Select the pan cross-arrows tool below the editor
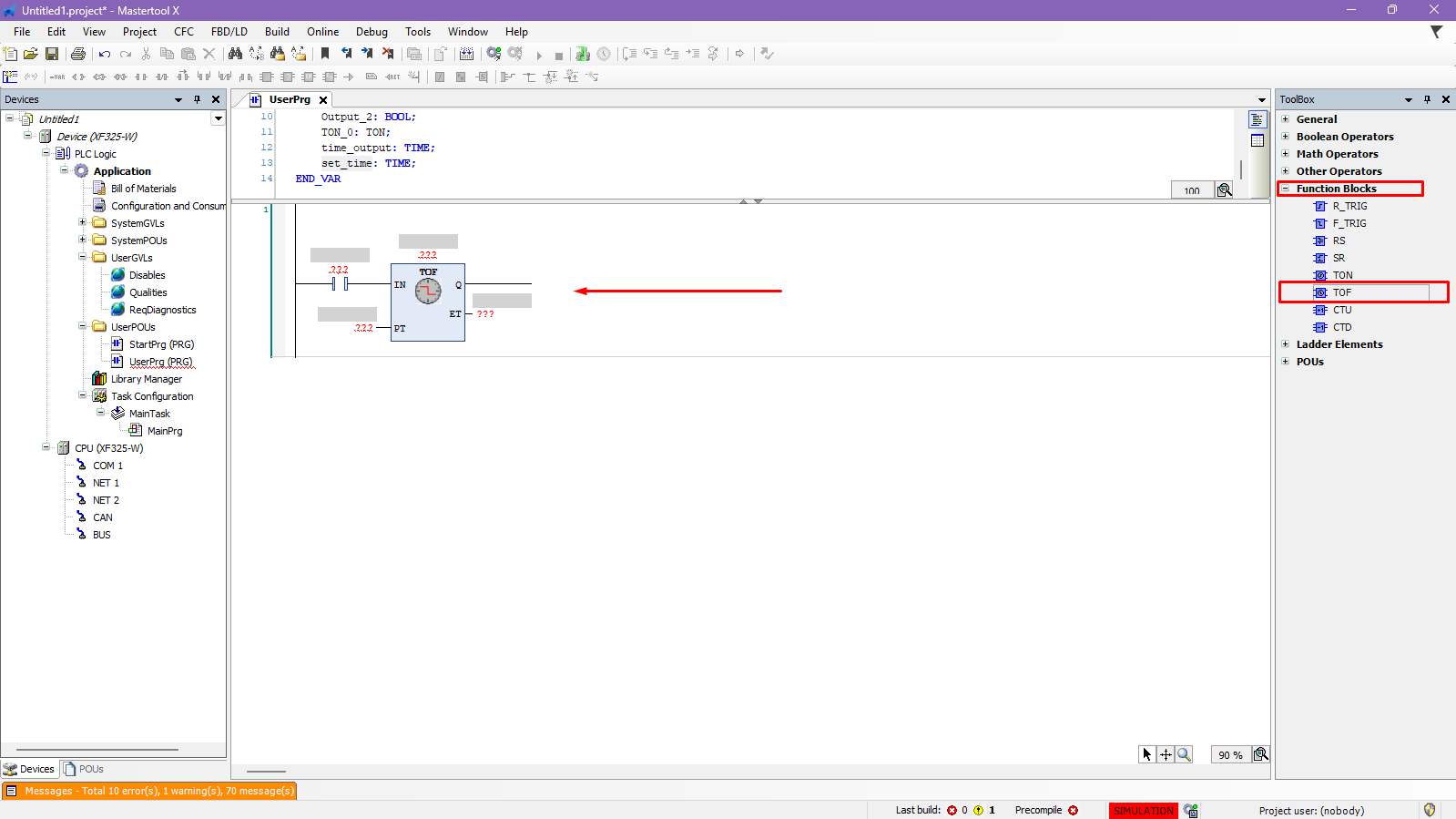Viewport: 1456px width, 819px height. (1166, 754)
